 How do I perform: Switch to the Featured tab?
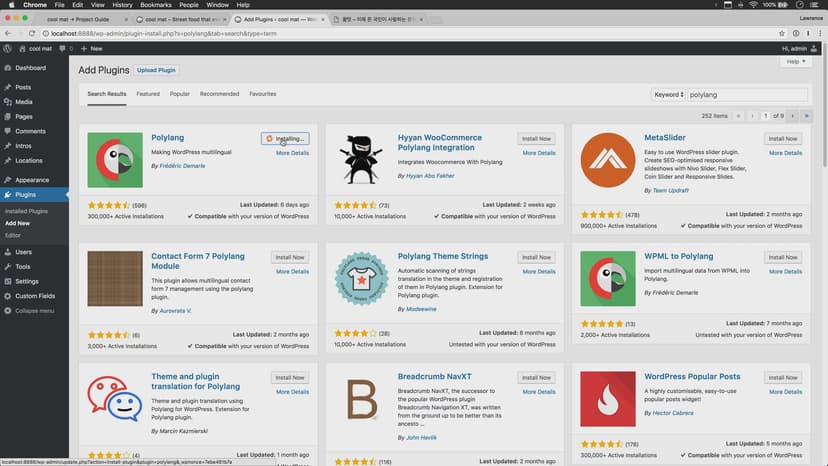click(x=148, y=94)
